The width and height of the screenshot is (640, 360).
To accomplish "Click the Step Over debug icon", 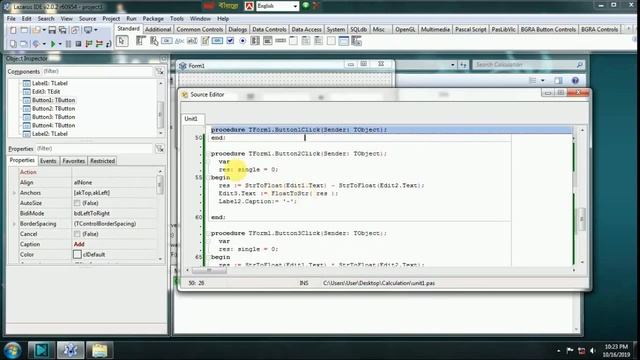I will (99, 44).
